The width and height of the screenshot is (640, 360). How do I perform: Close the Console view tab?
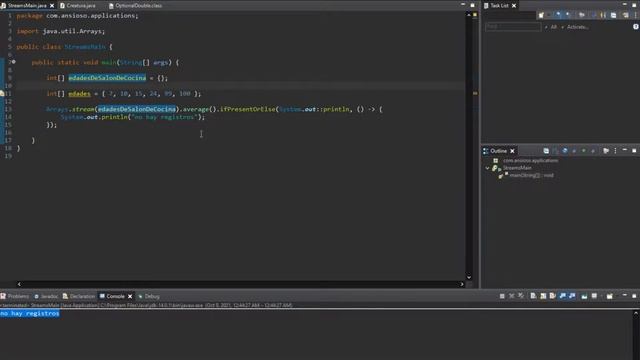point(130,296)
